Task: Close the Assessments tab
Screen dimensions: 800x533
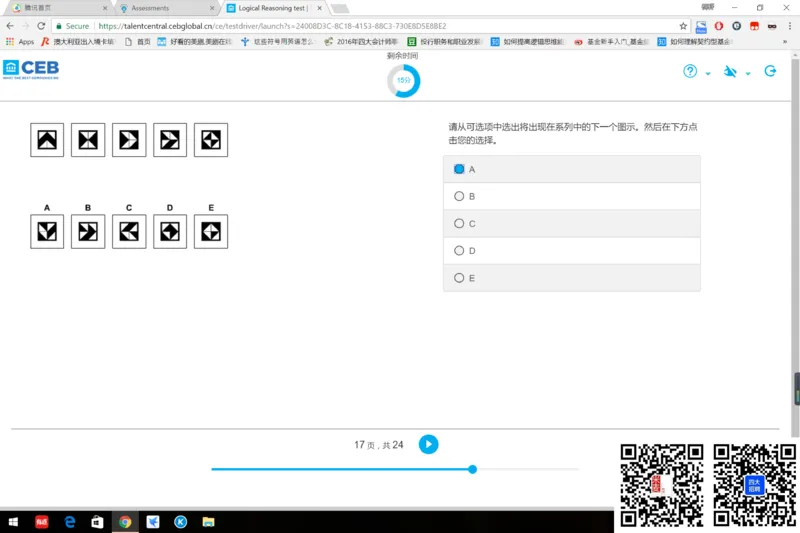Action: pyautogui.click(x=212, y=8)
